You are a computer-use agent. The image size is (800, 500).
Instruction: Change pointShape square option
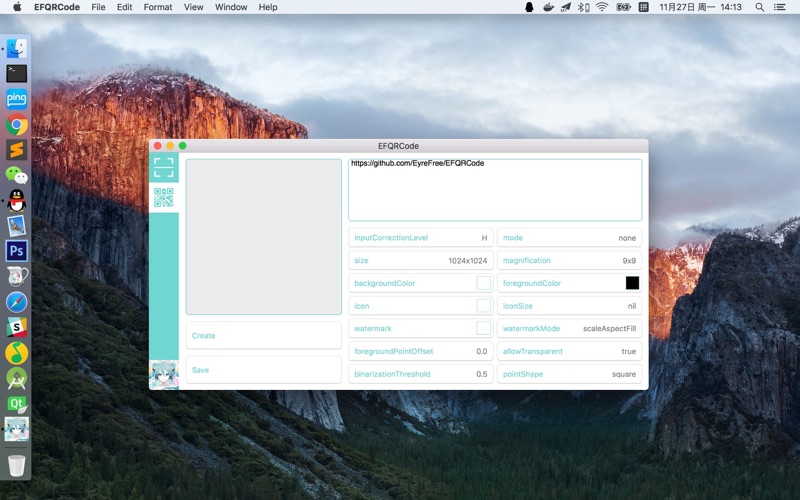click(x=569, y=374)
